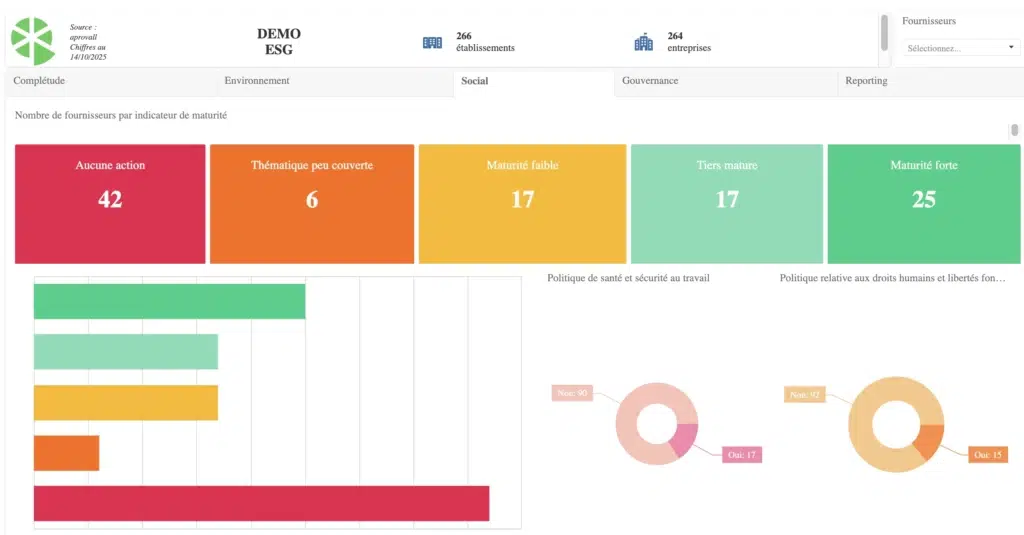Image resolution: width=1024 pixels, height=535 pixels.
Task: Click the Fournisseurs dropdown arrow
Action: (x=1011, y=47)
